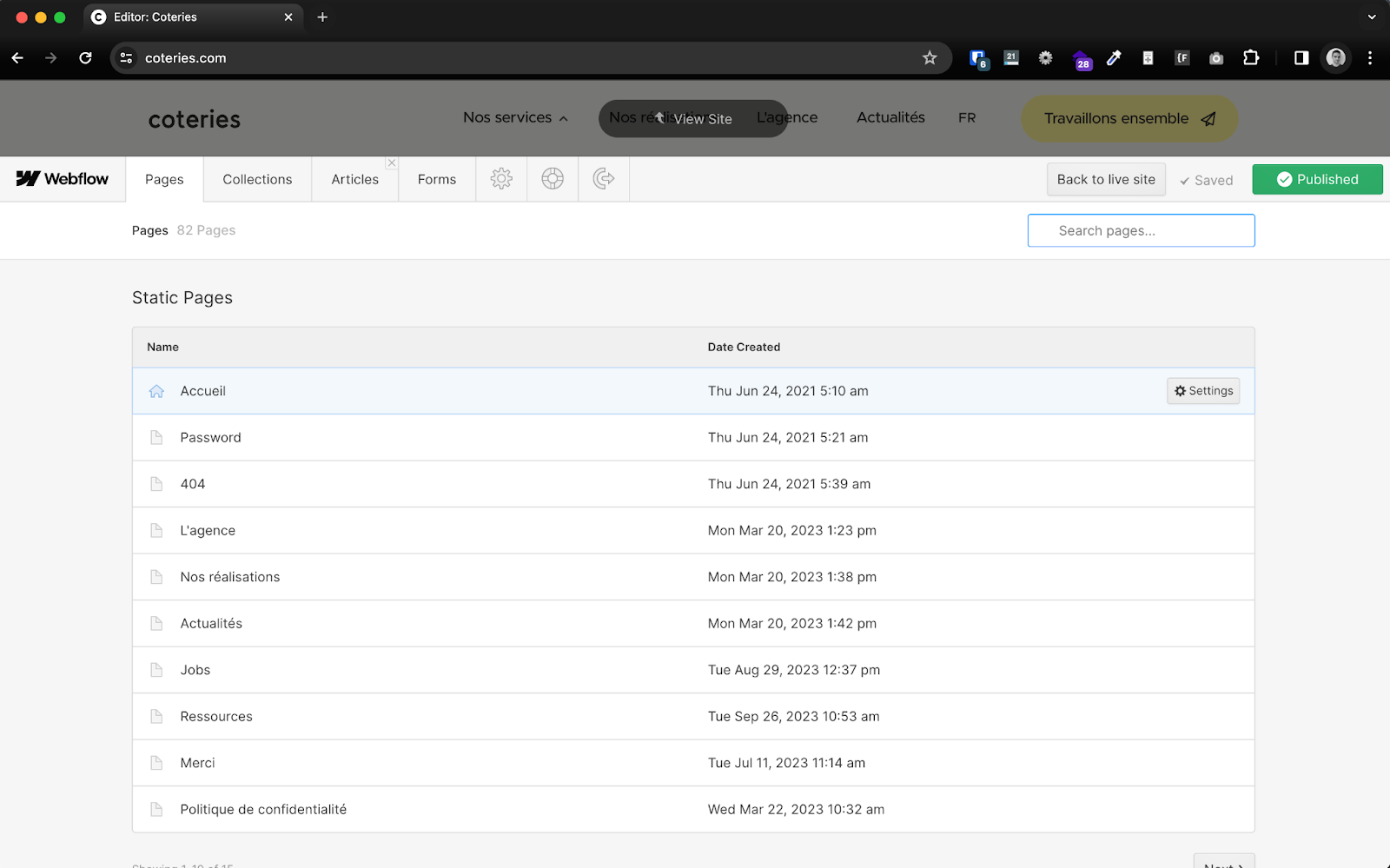The image size is (1390, 868).
Task: Open Settings for the Accueil page
Action: [x=1203, y=391]
